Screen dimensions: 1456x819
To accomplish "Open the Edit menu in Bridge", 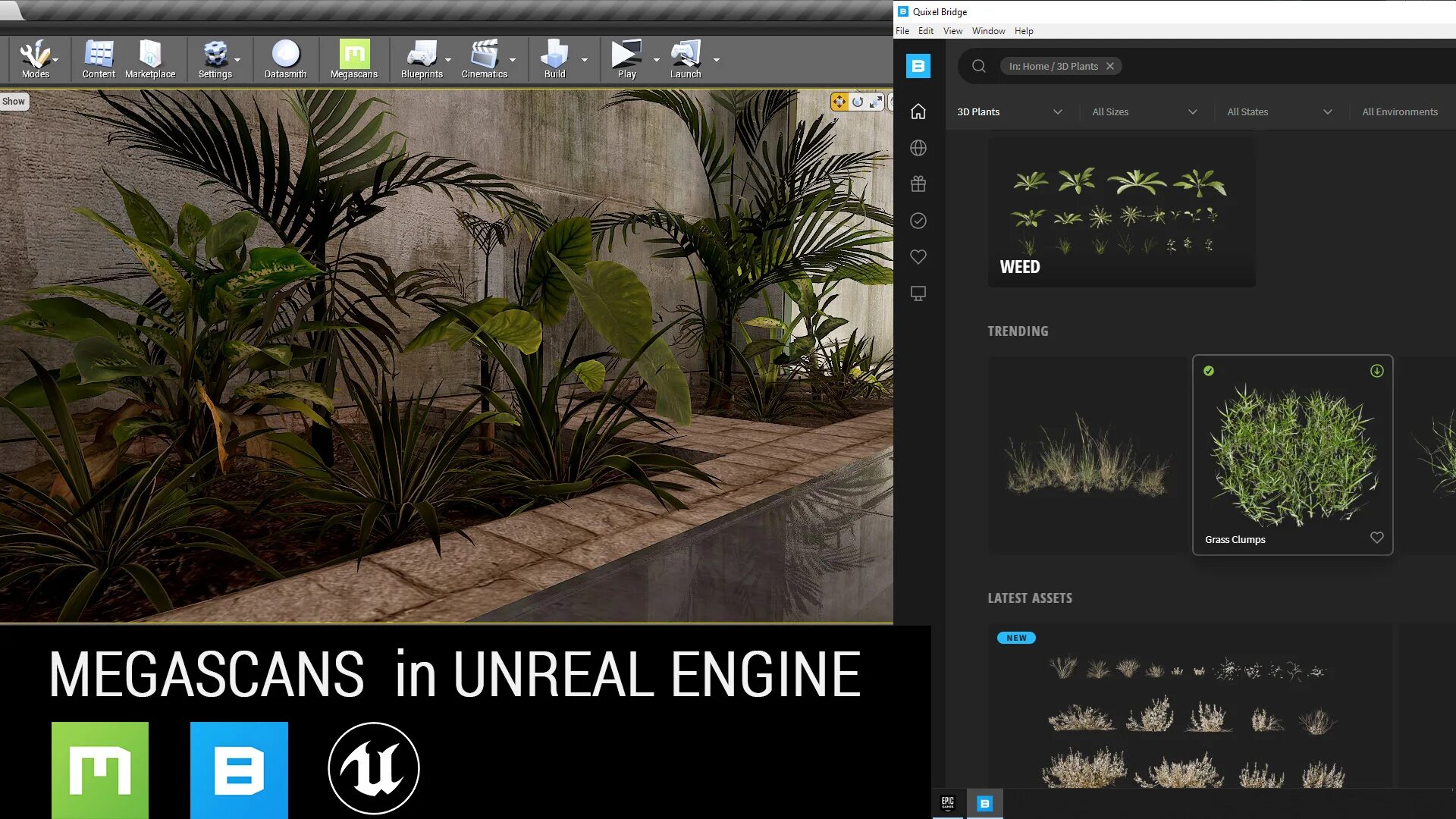I will coord(925,31).
